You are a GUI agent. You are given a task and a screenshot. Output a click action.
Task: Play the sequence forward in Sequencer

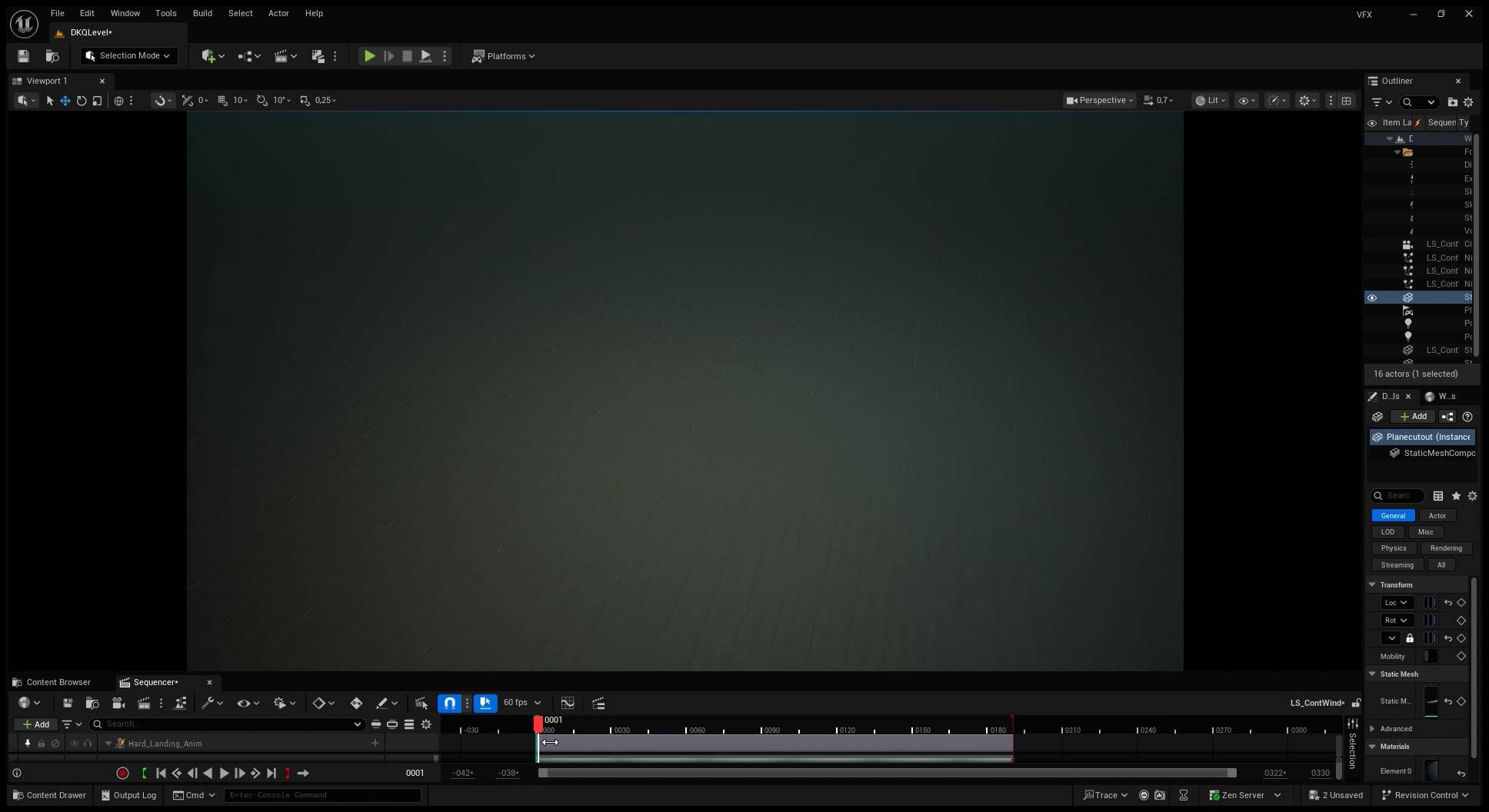click(224, 774)
